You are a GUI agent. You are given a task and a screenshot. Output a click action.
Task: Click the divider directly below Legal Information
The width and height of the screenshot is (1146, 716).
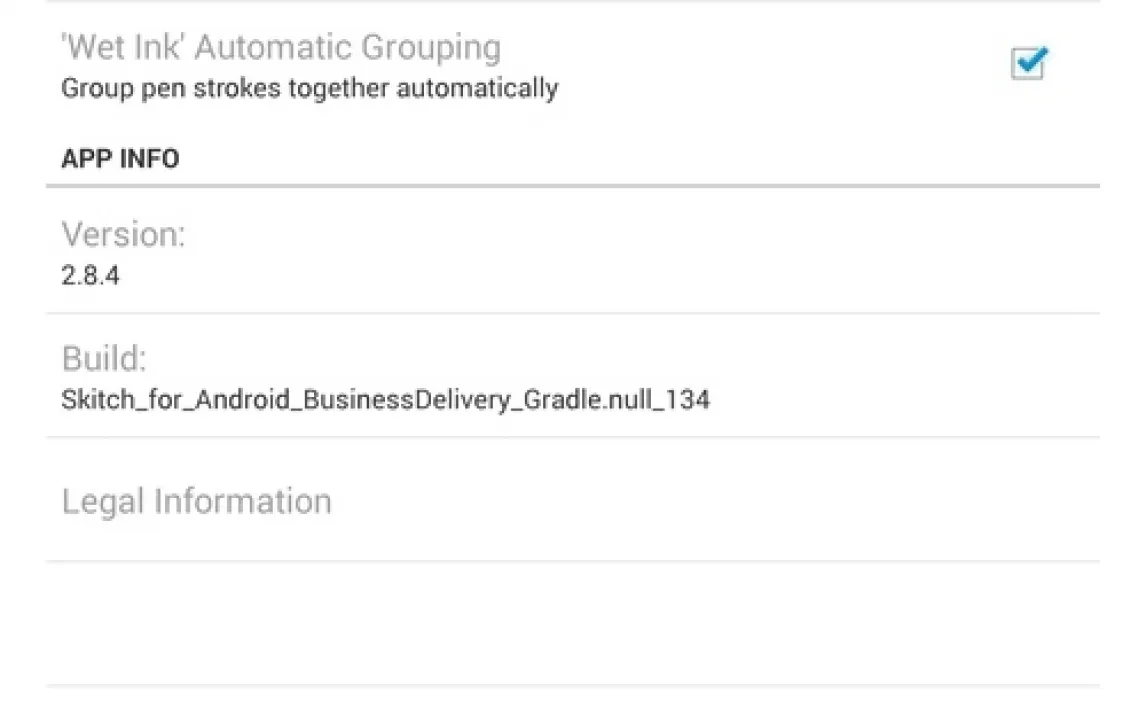coord(572,561)
